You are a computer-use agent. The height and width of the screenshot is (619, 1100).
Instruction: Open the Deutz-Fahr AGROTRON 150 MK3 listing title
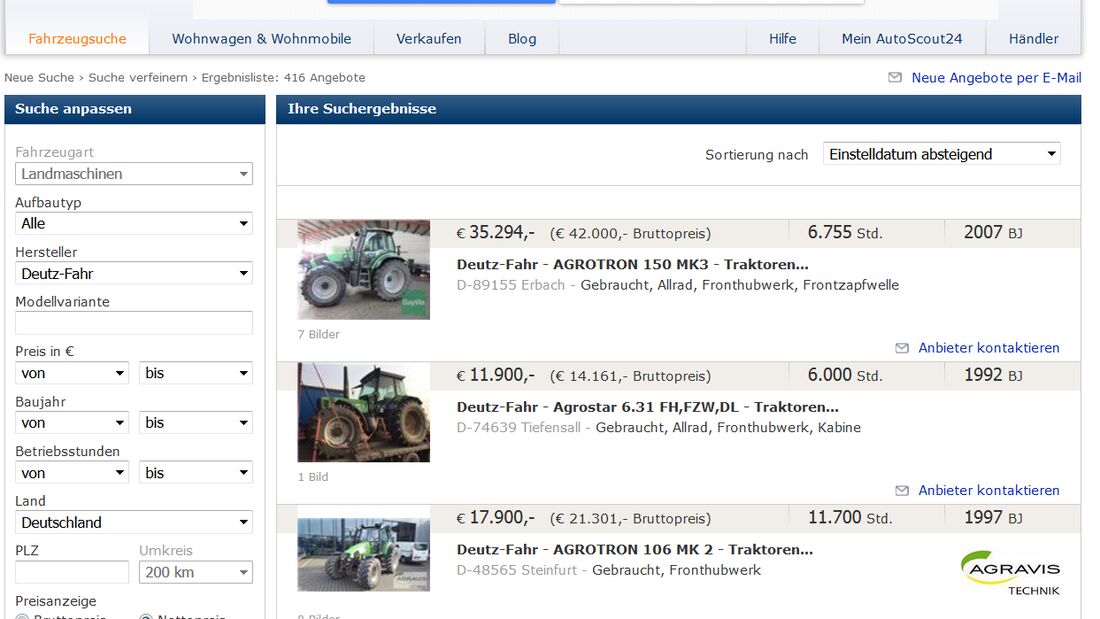(632, 265)
